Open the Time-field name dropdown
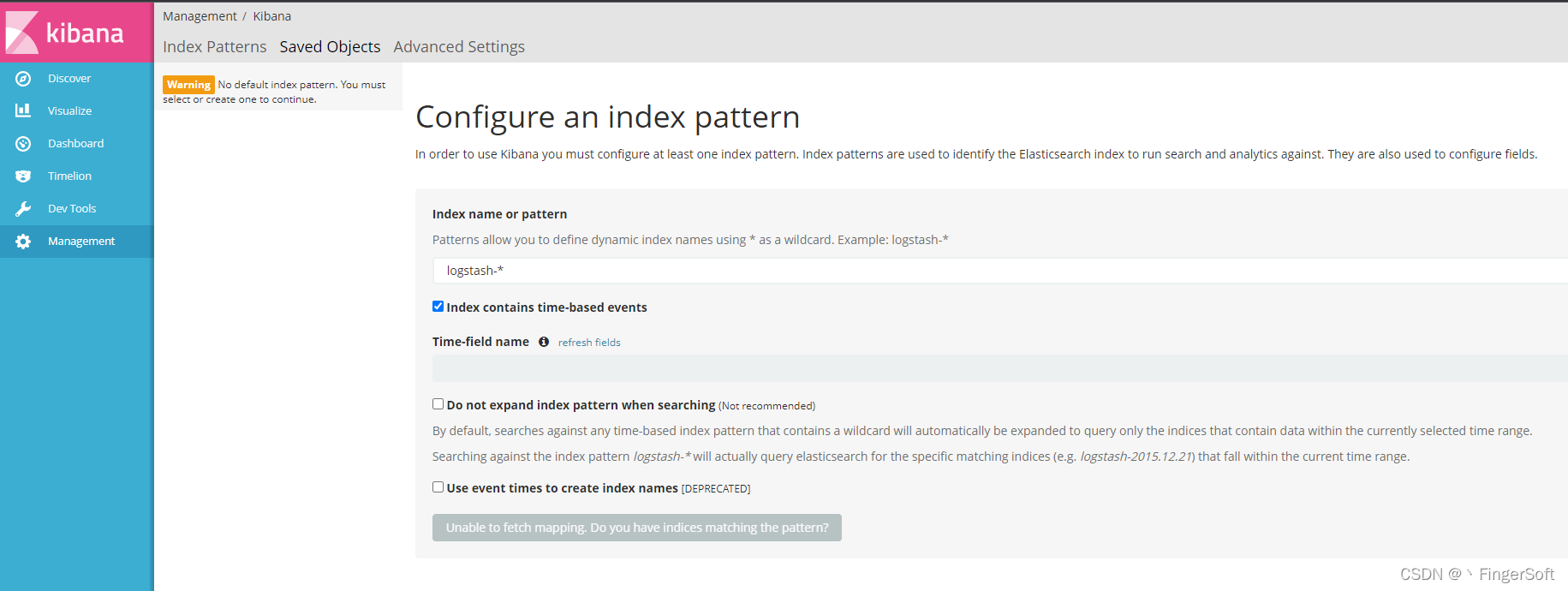 tap(1000, 368)
